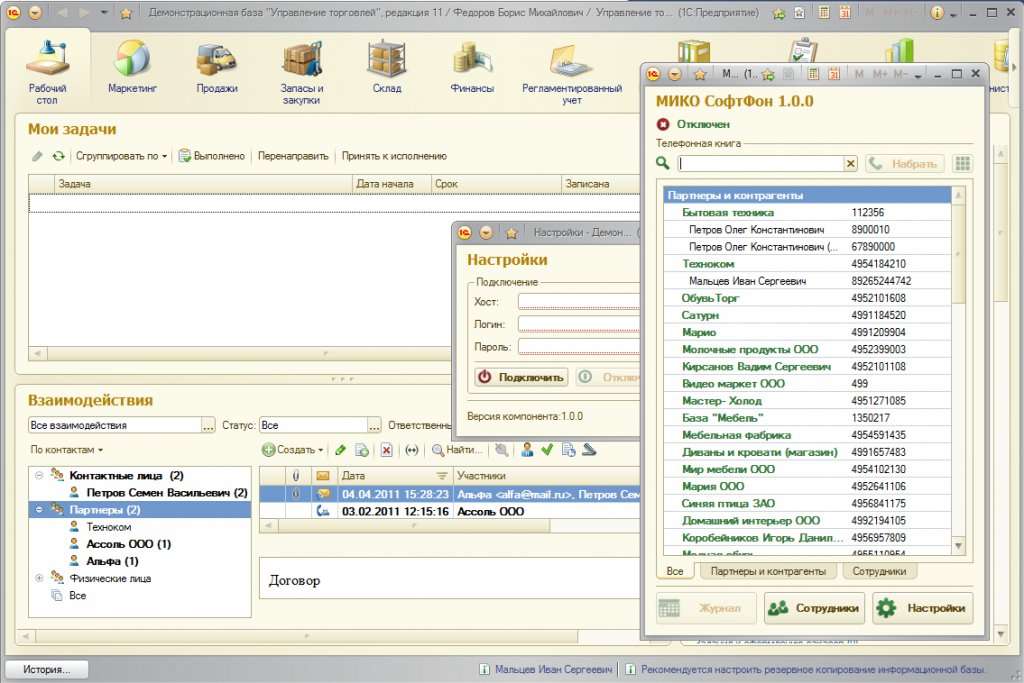Image resolution: width=1024 pixels, height=683 pixels.
Task: Switch to Партнеры и контрагенты tab
Action: (x=767, y=571)
